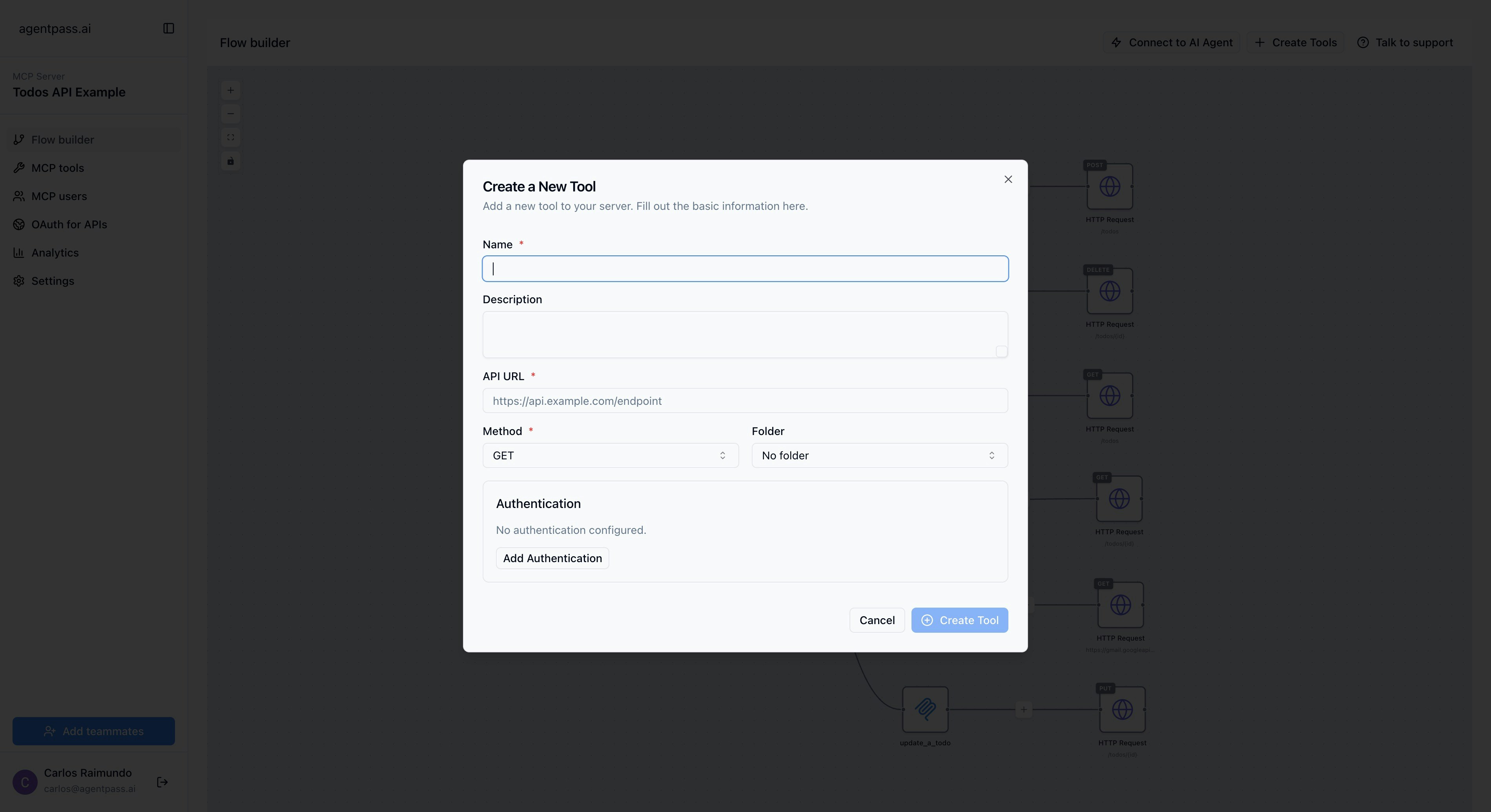The image size is (1491, 812).
Task: Click the zoom out canvas control
Action: click(230, 114)
